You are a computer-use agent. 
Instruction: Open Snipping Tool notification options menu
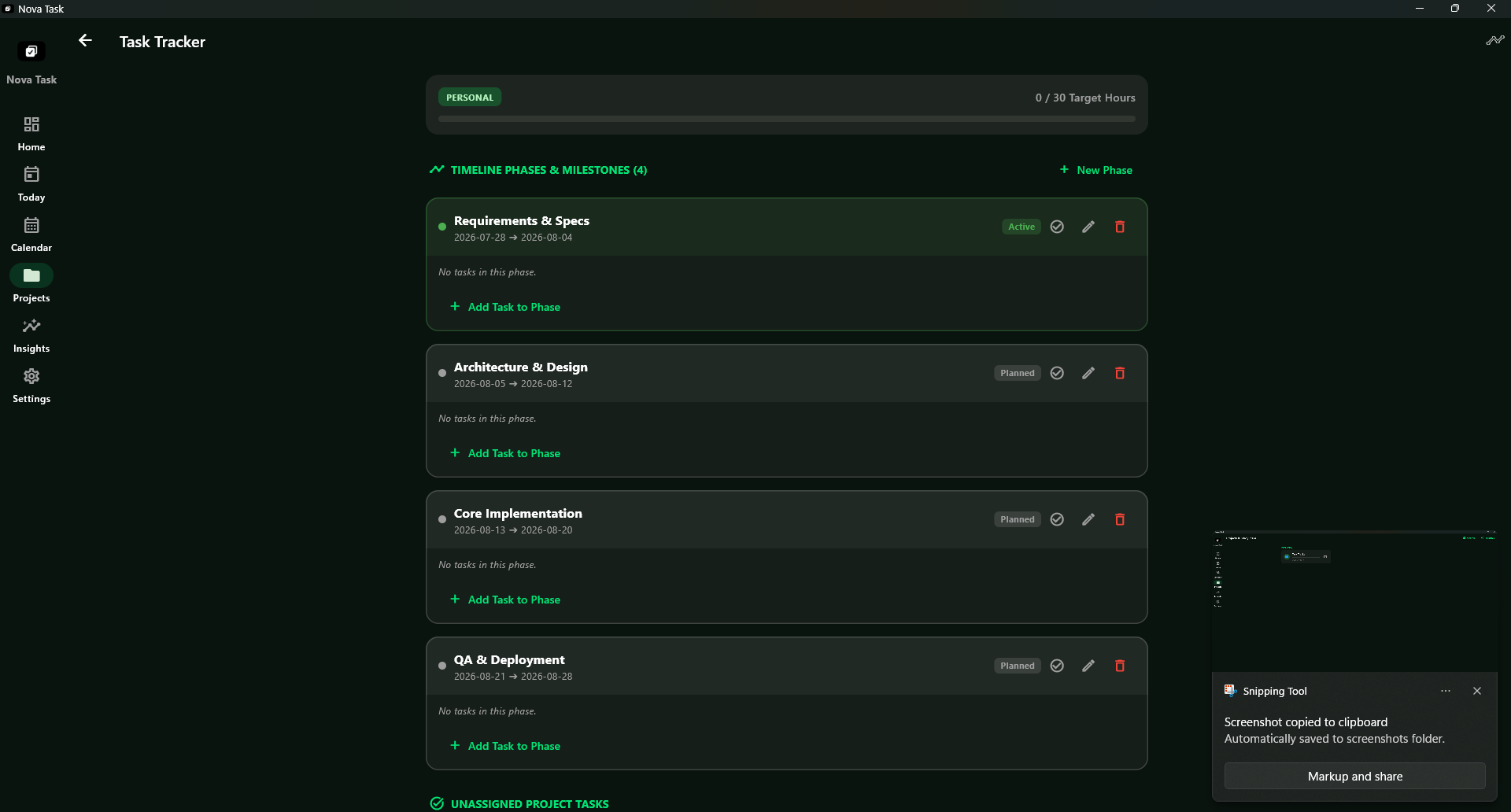point(1446,691)
